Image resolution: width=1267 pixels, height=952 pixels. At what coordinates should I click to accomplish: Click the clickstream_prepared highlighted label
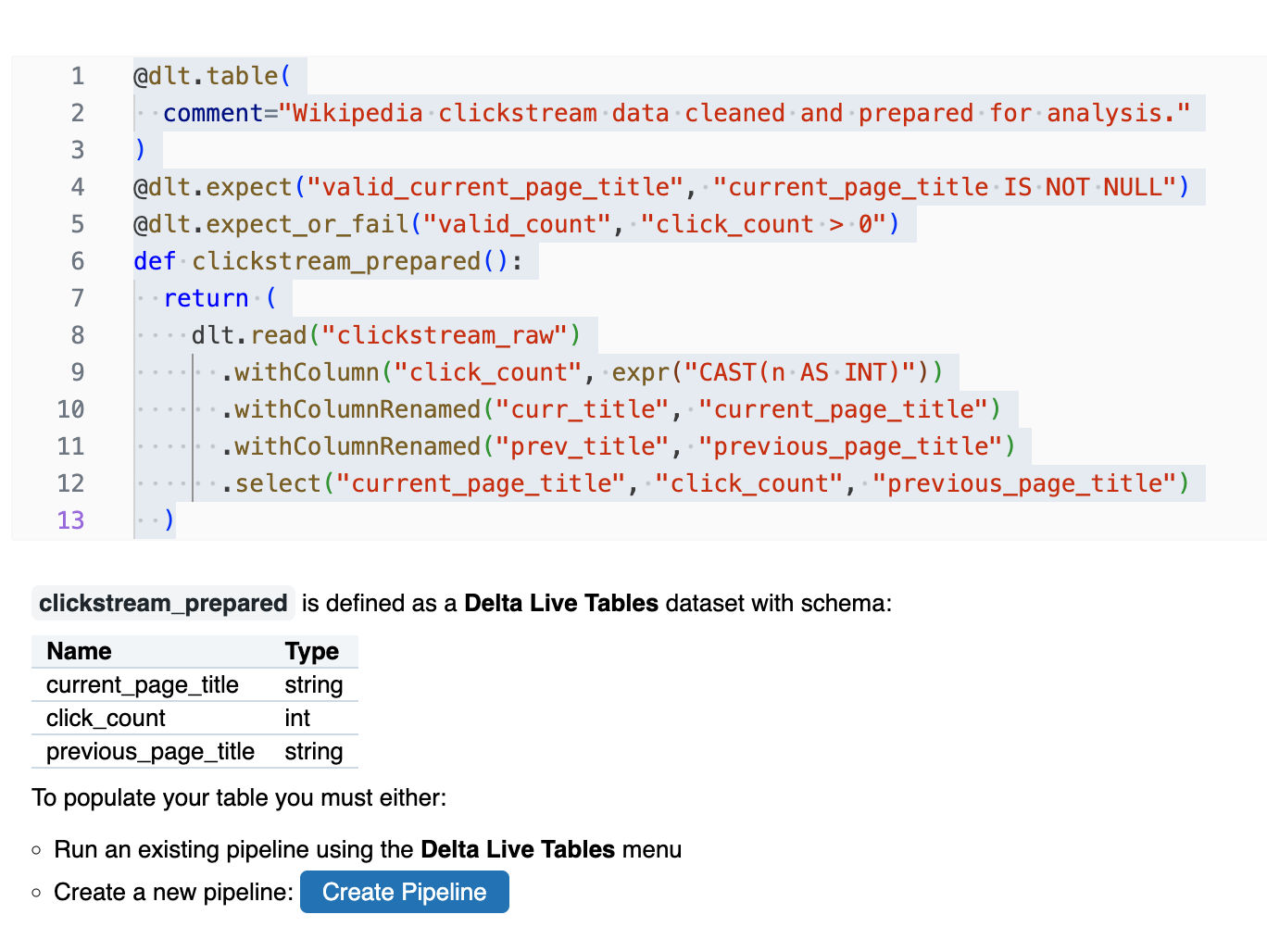[163, 603]
